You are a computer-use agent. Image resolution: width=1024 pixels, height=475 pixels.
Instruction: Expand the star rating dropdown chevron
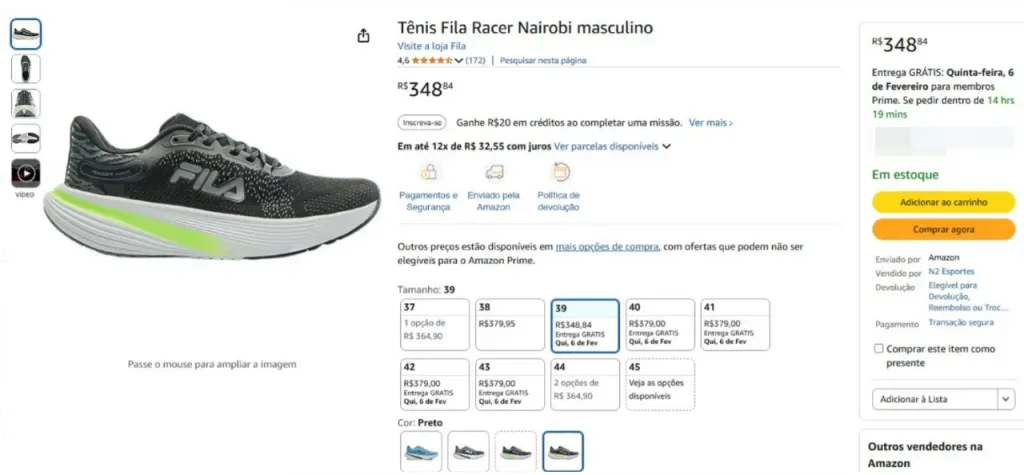click(x=458, y=61)
